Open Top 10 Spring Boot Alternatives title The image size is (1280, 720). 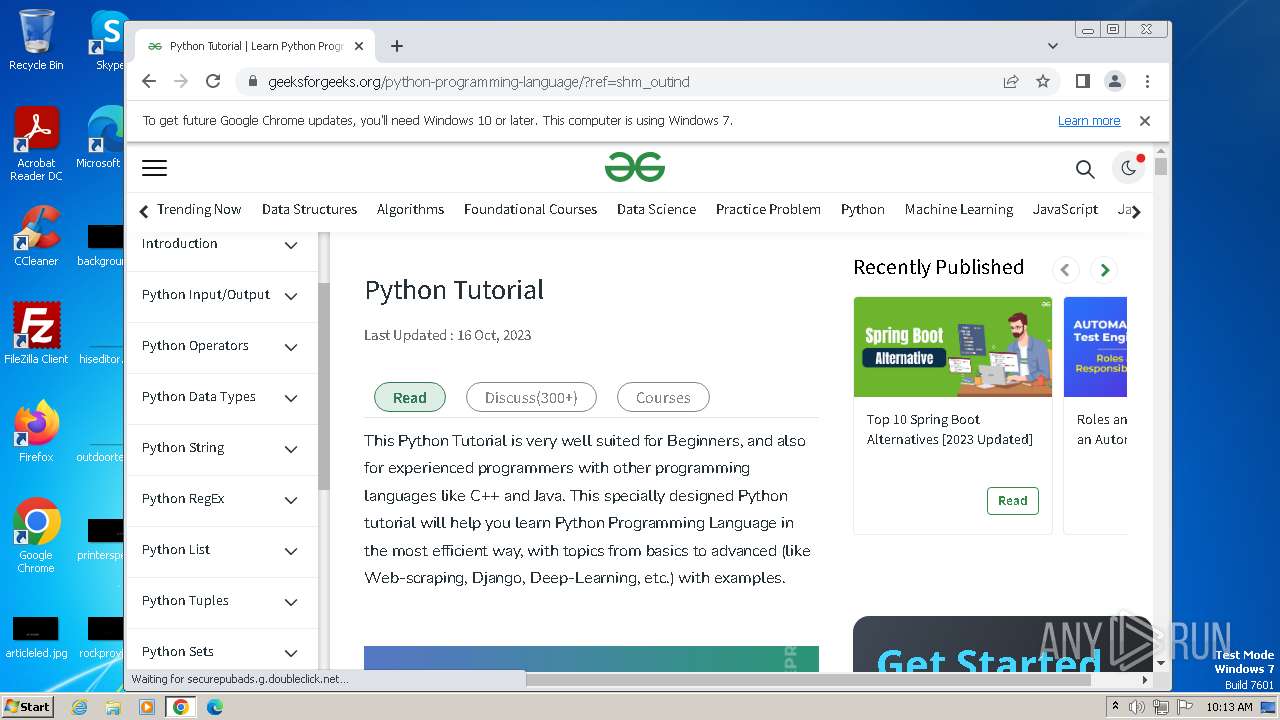coord(950,429)
